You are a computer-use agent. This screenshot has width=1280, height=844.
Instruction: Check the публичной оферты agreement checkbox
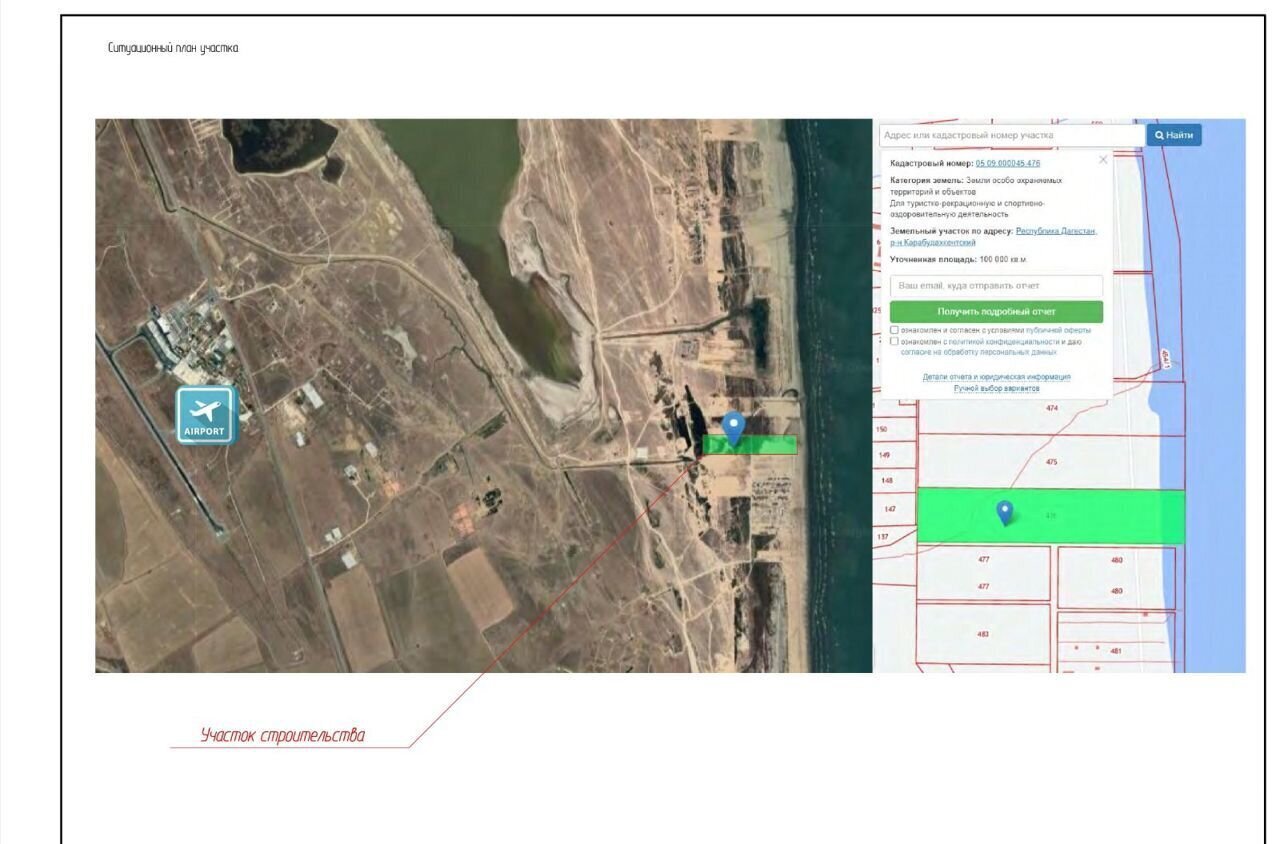point(894,329)
